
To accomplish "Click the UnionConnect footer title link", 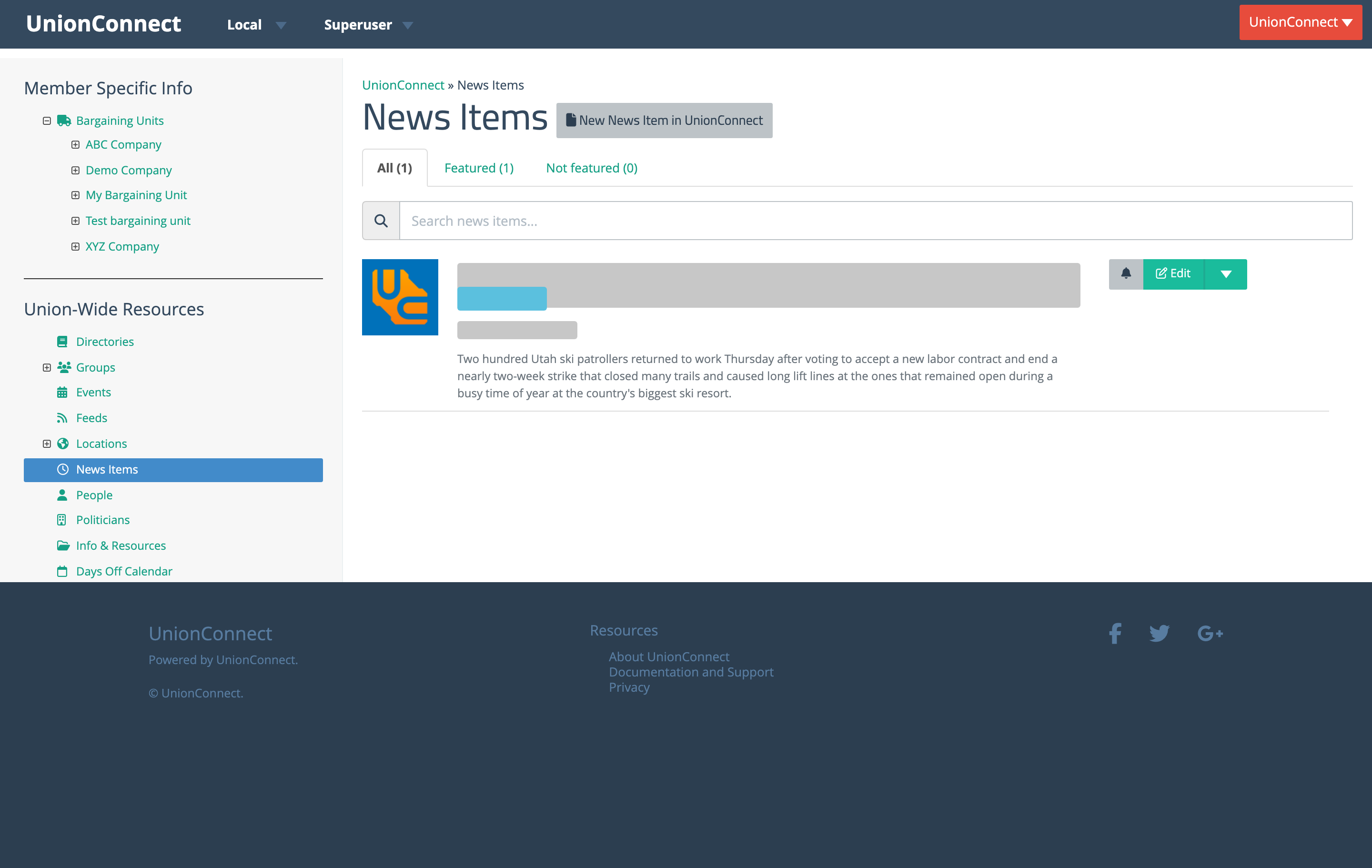I will pos(210,633).
